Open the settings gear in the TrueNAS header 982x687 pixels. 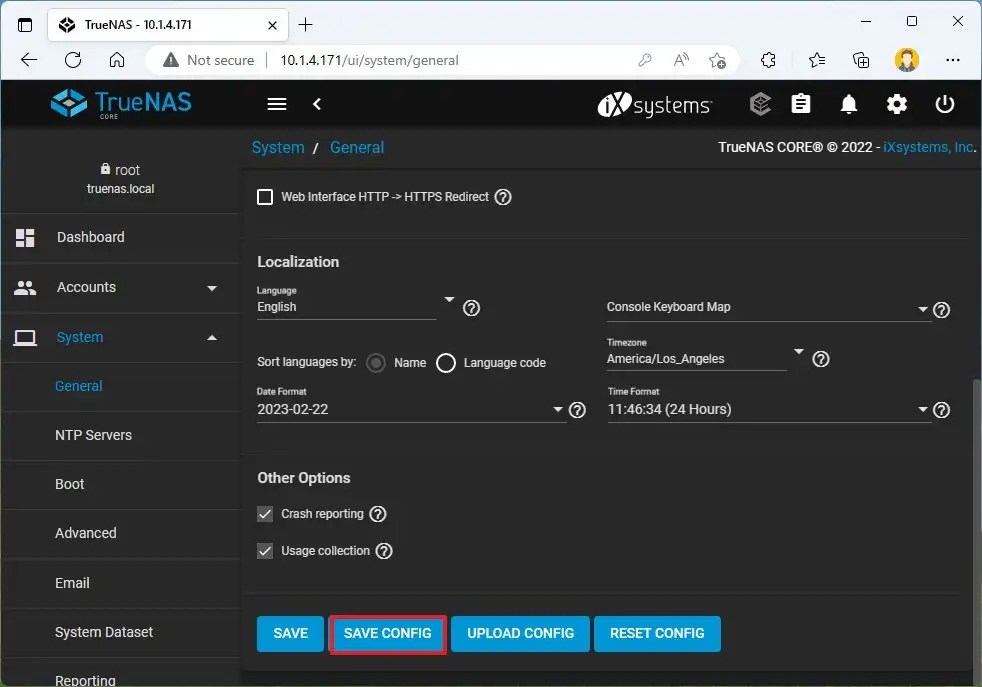897,104
